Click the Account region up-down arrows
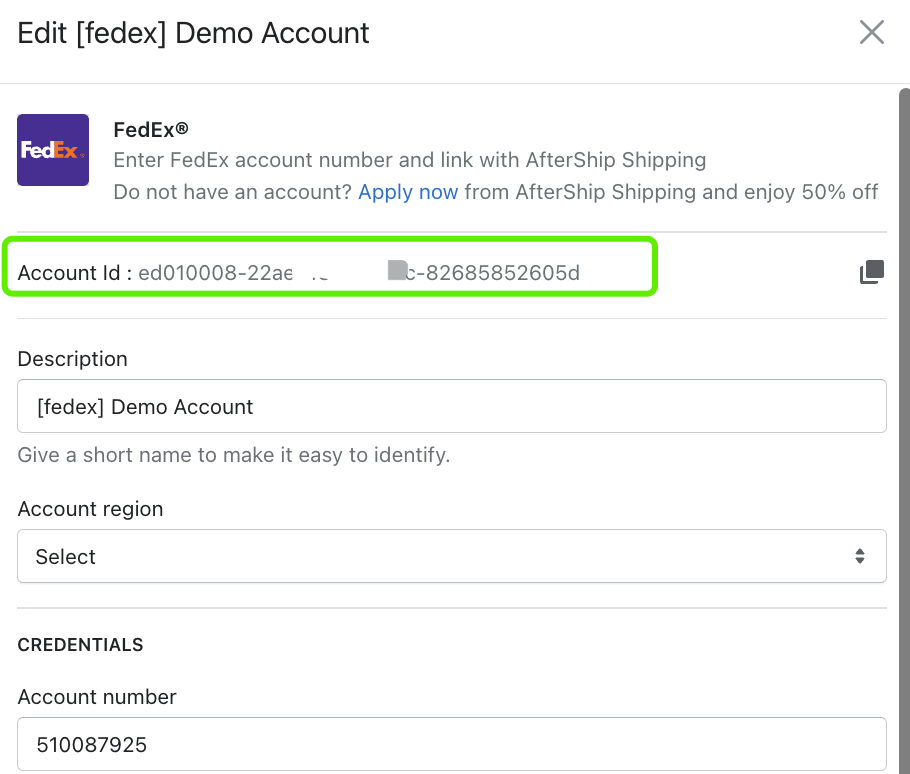The height and width of the screenshot is (774, 910). pyautogui.click(x=860, y=556)
